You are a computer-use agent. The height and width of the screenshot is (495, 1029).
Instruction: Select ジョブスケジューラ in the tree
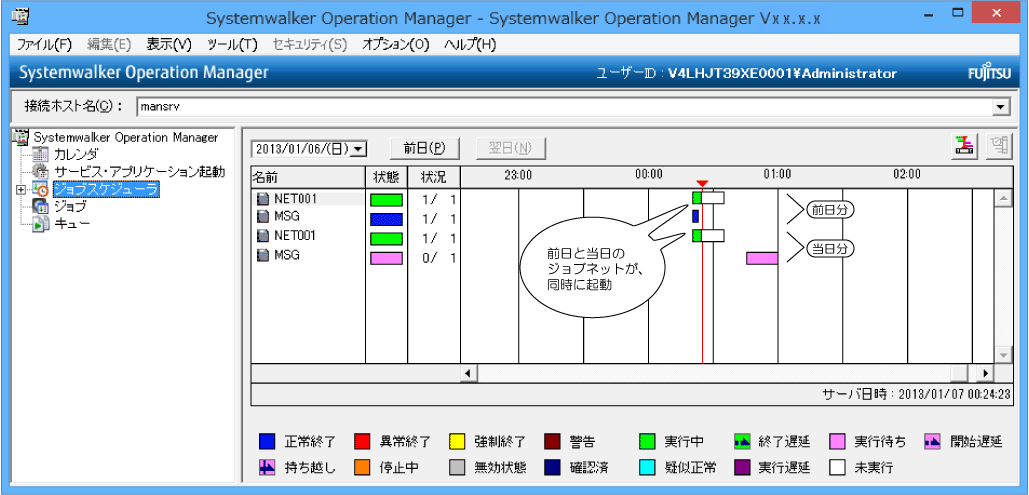click(106, 190)
